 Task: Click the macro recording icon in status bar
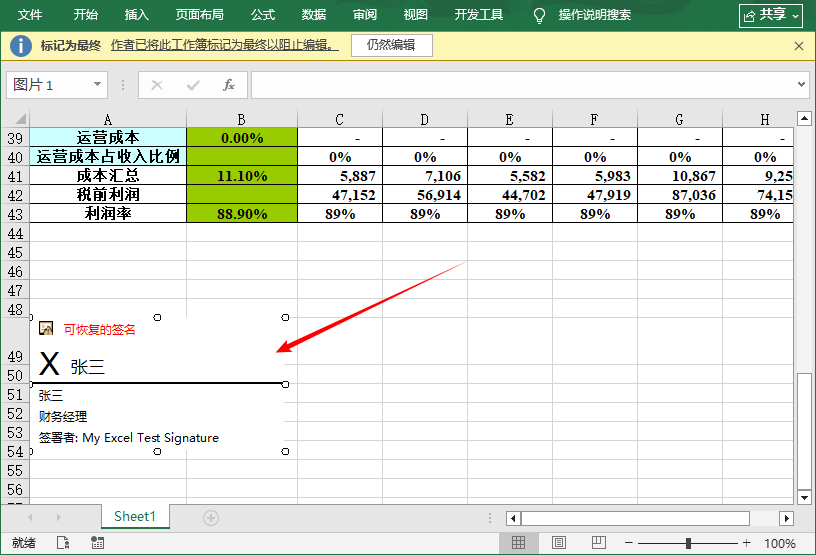(x=98, y=543)
